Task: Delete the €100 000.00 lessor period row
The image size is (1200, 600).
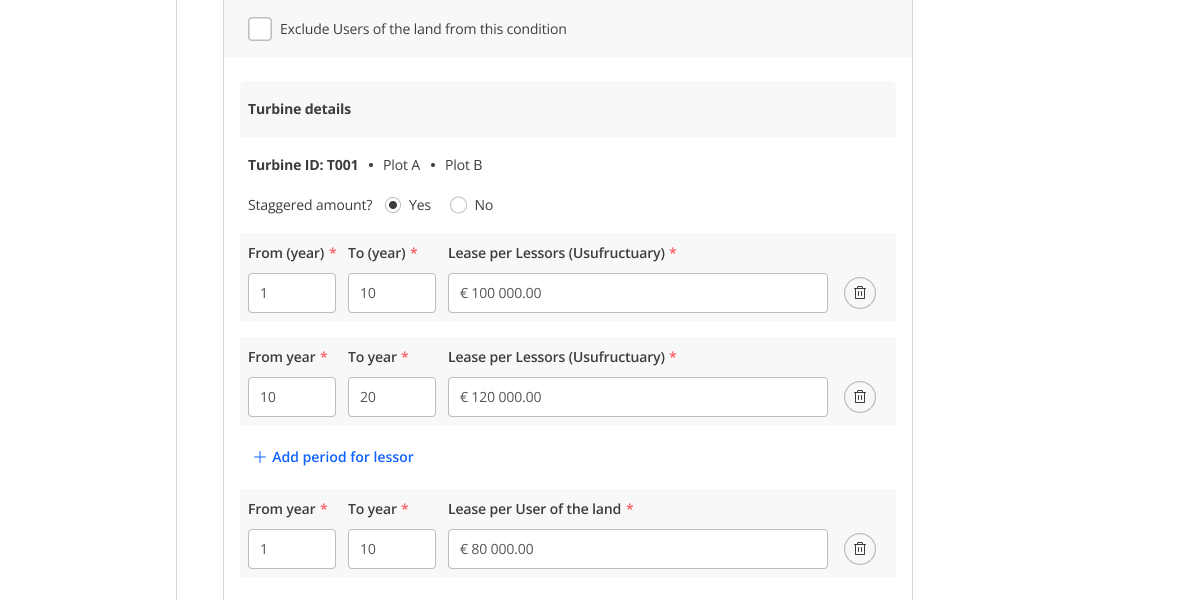Action: (x=859, y=293)
